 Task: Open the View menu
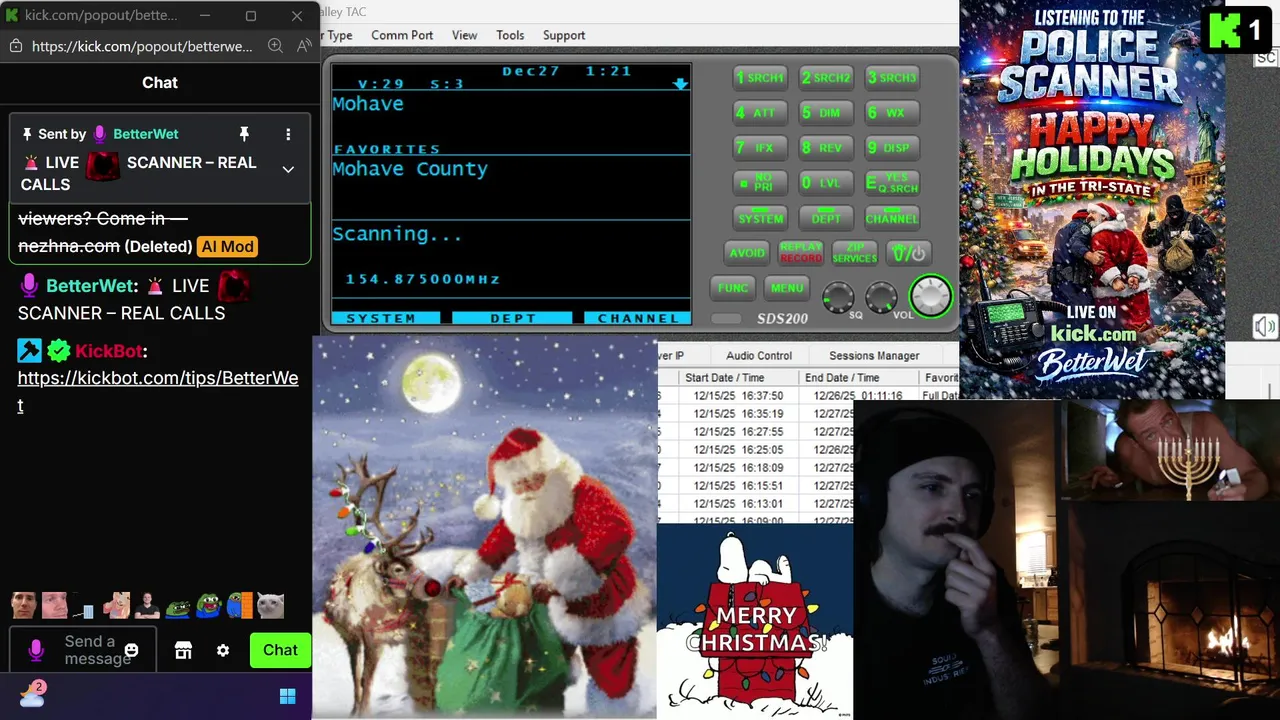[464, 35]
